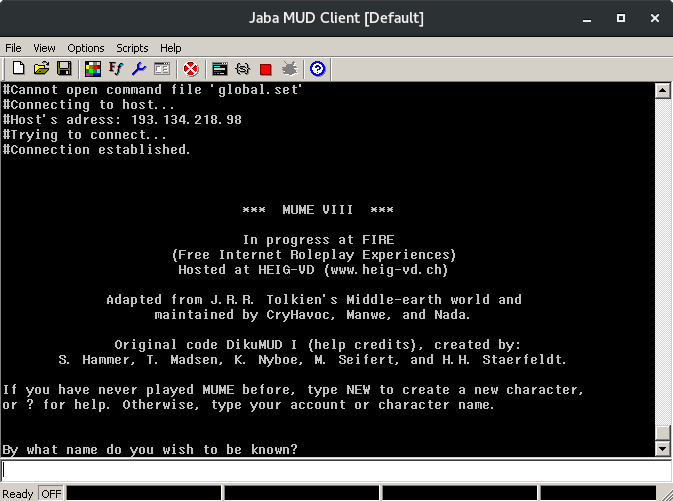Maximize the Jaba MUD Client window
This screenshot has width=673, height=501.
pyautogui.click(x=621, y=18)
